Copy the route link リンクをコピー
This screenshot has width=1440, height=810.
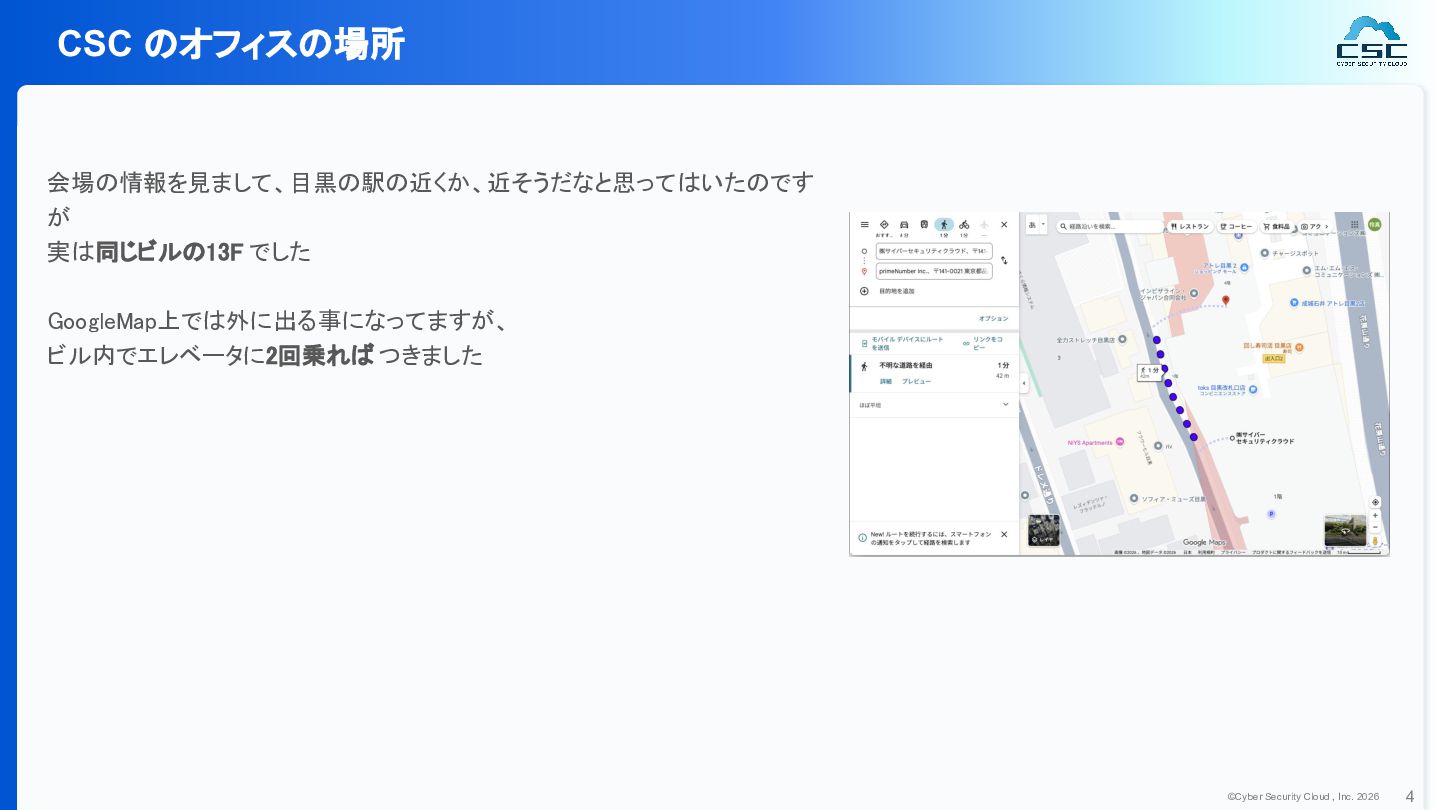point(981,343)
